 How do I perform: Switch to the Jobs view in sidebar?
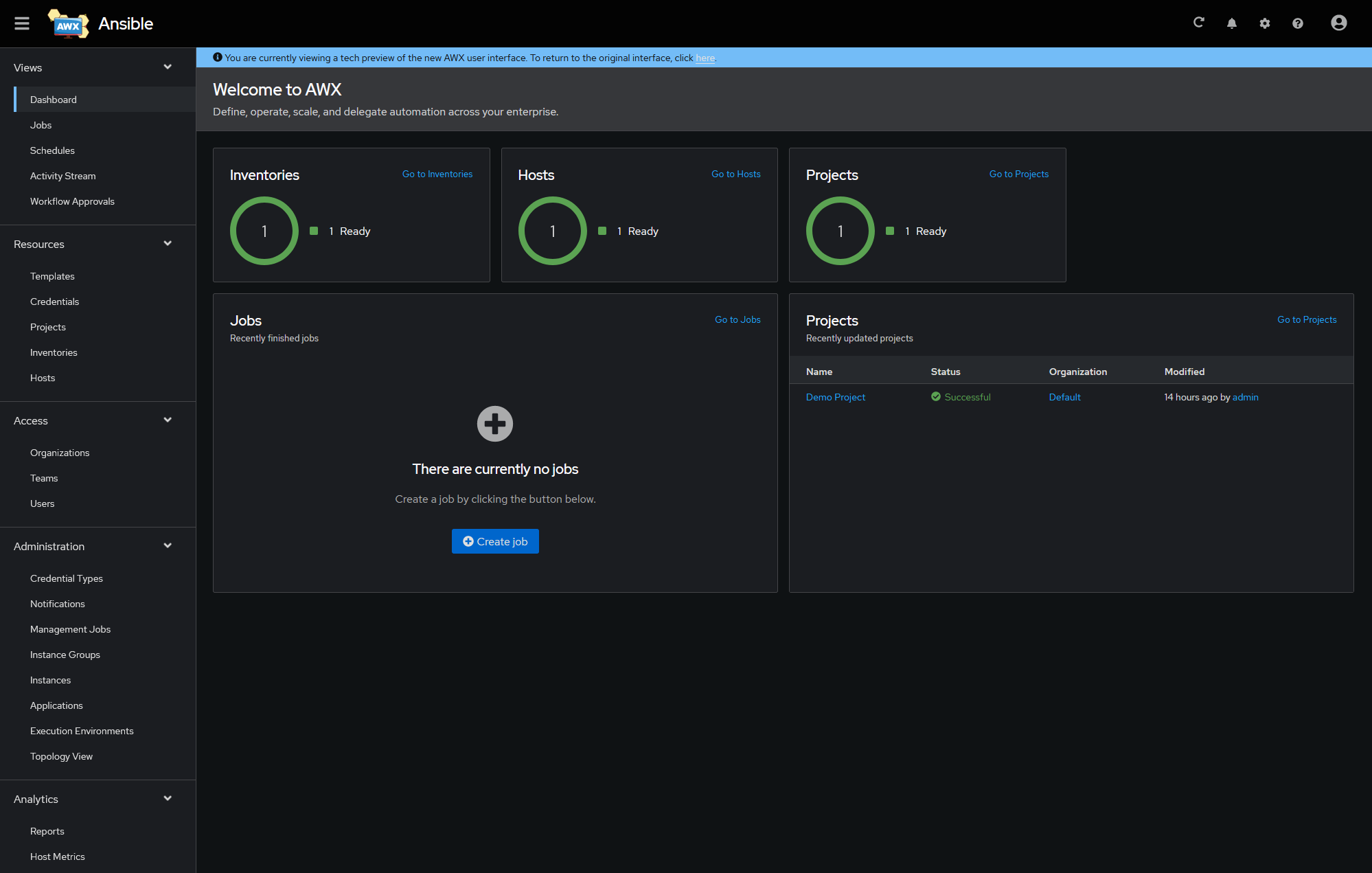[x=41, y=125]
